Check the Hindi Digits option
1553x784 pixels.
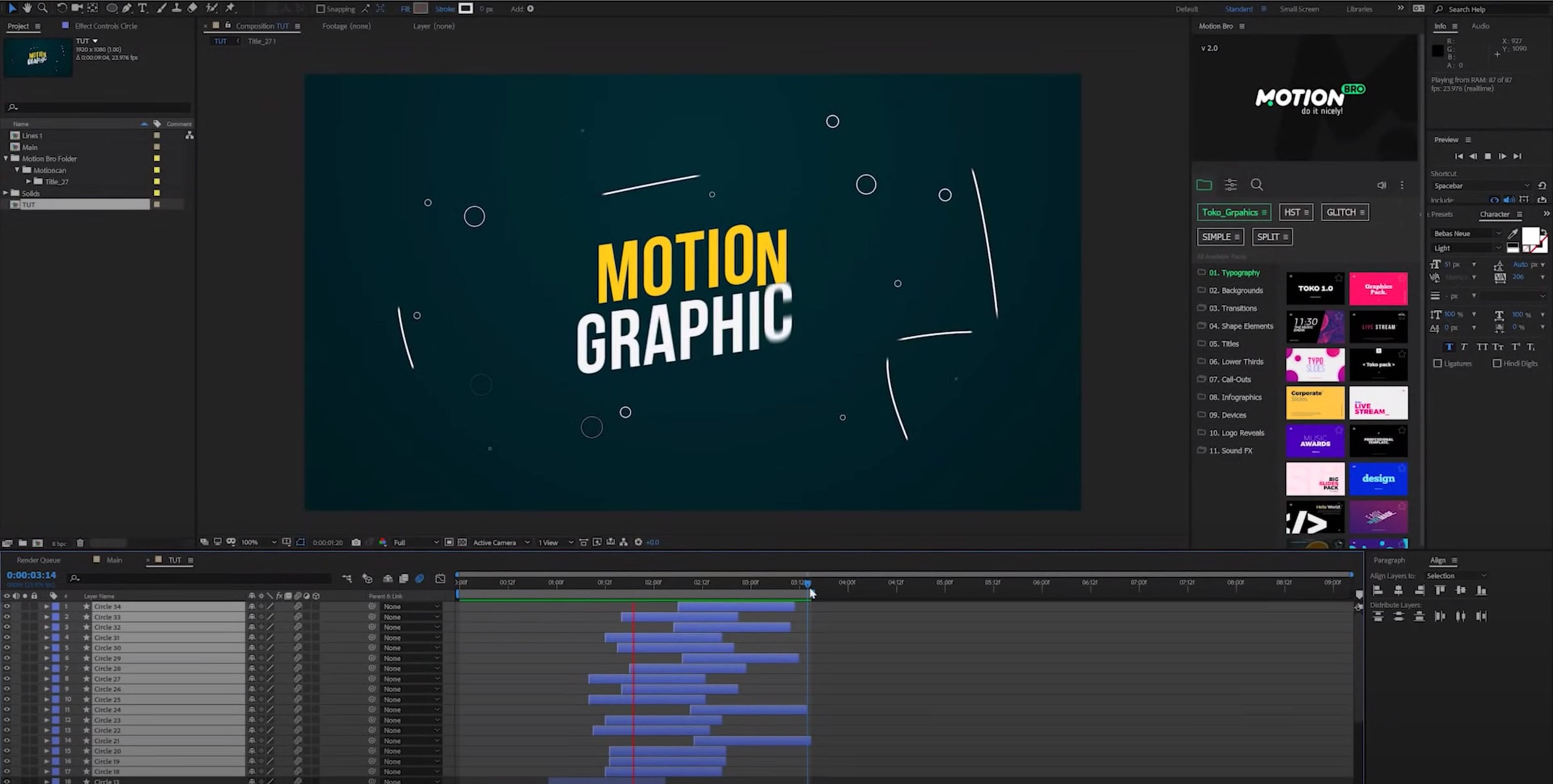tap(1496, 363)
